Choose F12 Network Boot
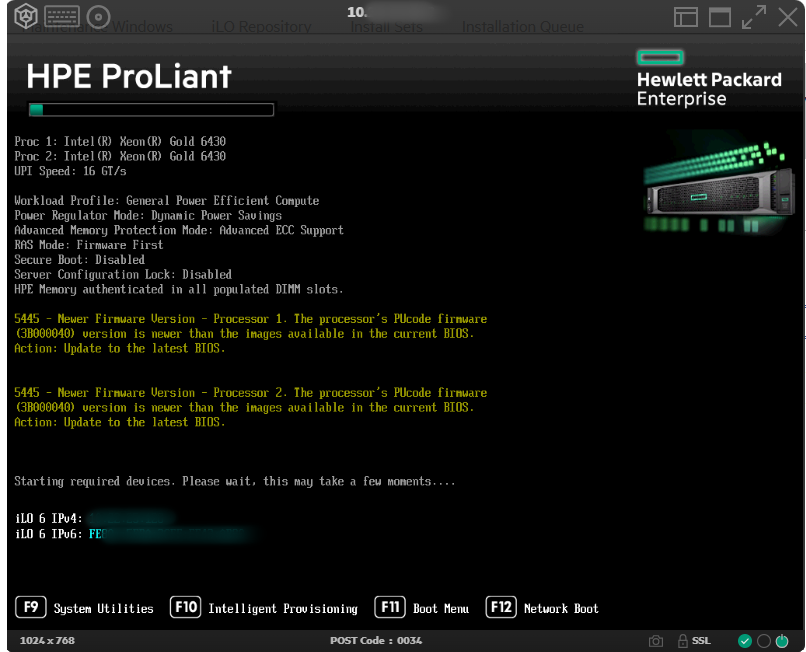This screenshot has height=652, width=806. (x=542, y=607)
